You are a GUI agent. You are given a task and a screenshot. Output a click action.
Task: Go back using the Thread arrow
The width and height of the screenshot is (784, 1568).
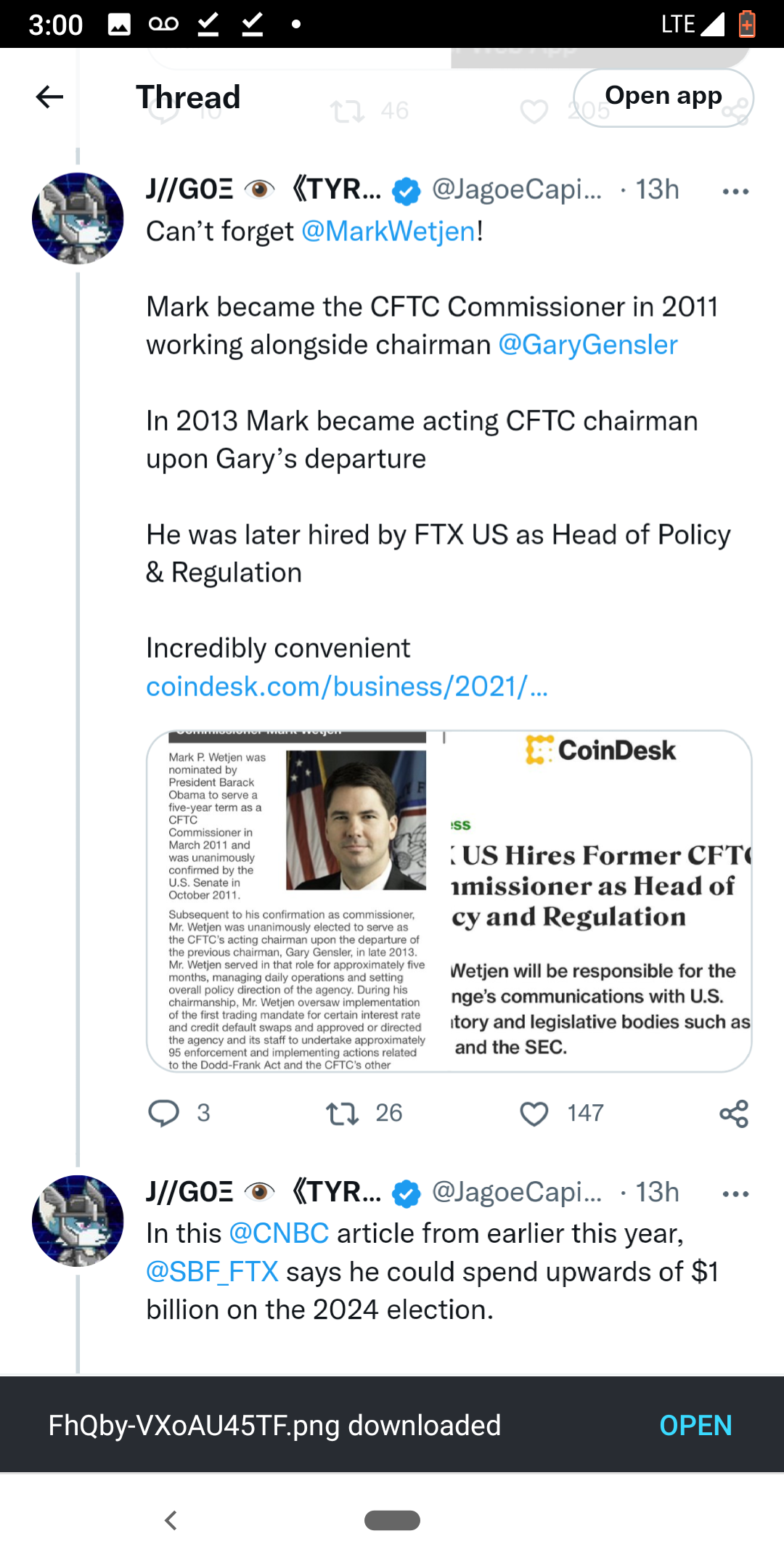tap(49, 97)
